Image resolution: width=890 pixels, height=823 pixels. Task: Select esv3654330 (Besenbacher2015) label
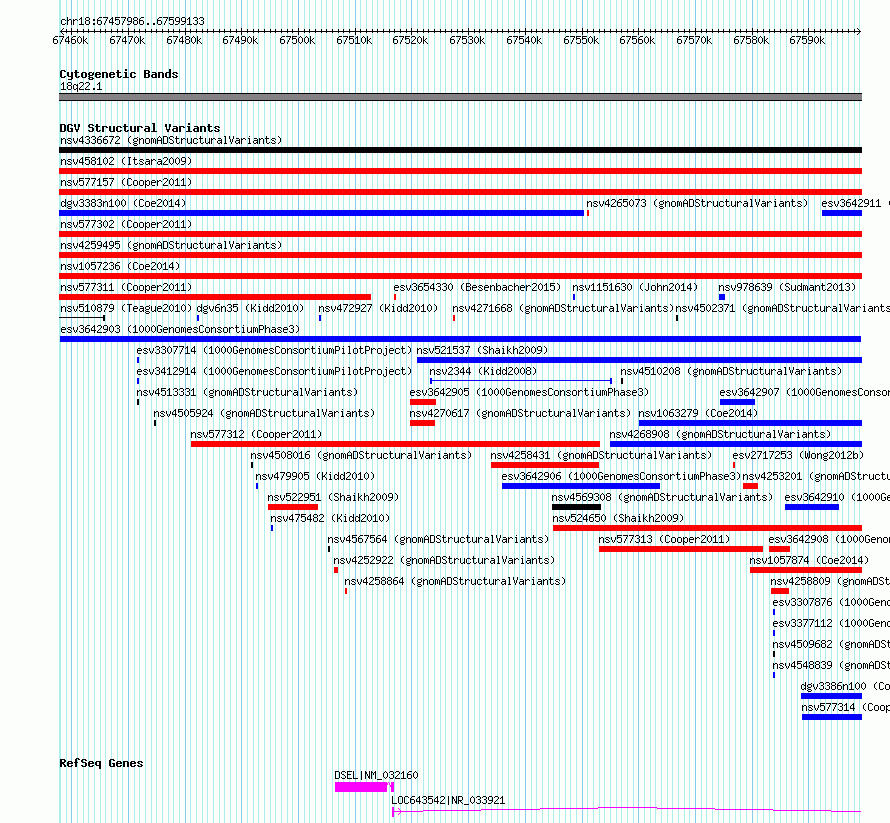click(477, 287)
